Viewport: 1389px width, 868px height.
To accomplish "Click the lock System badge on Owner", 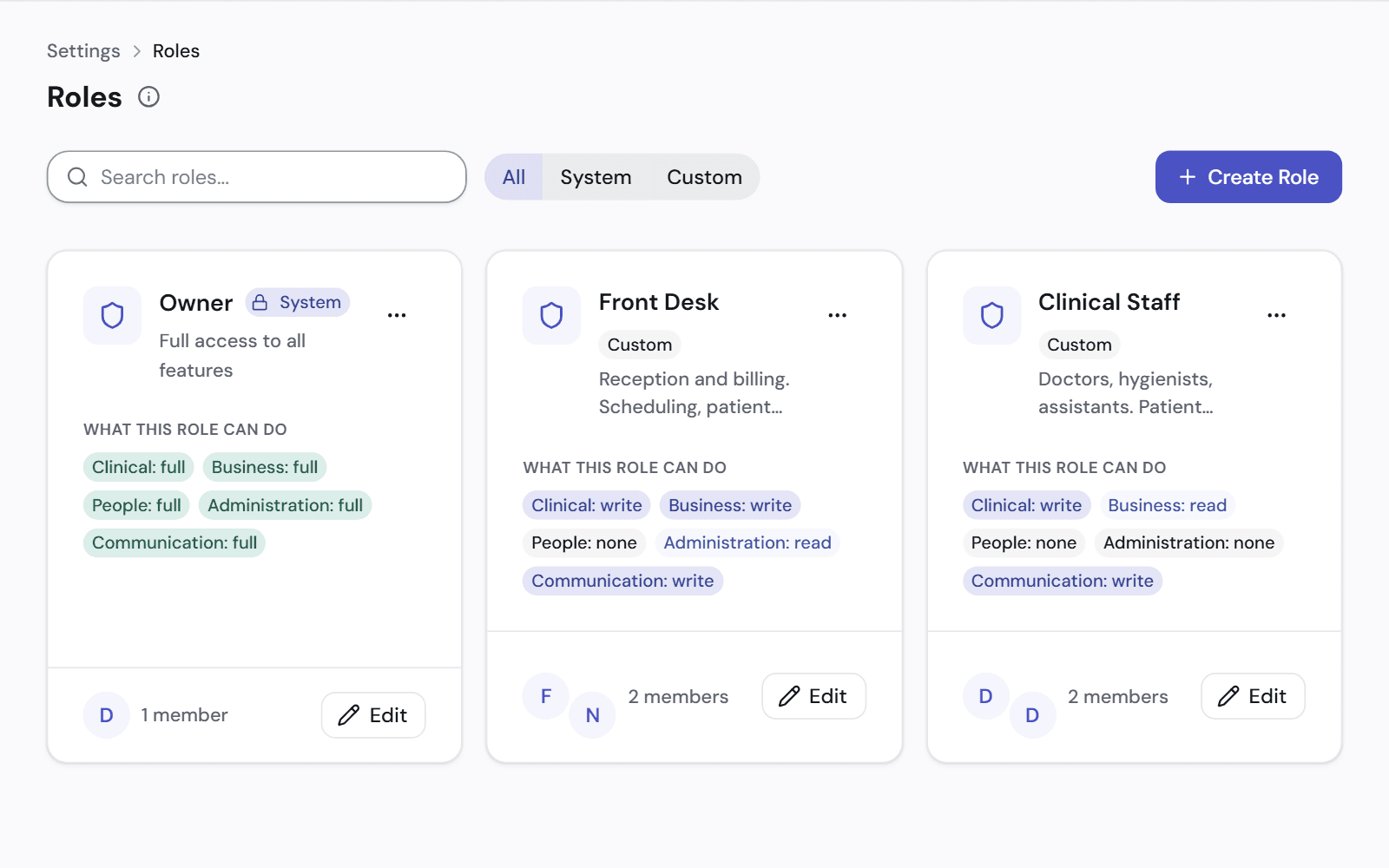I will pos(297,302).
